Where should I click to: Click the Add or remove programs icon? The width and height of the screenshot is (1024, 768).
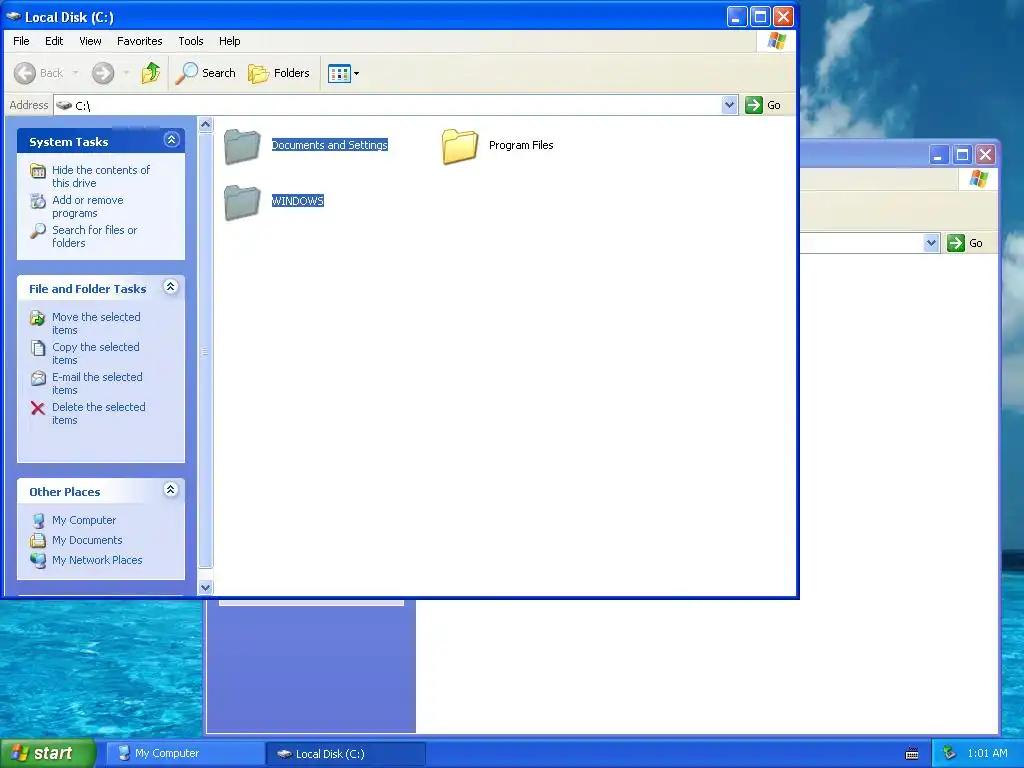tap(38, 201)
